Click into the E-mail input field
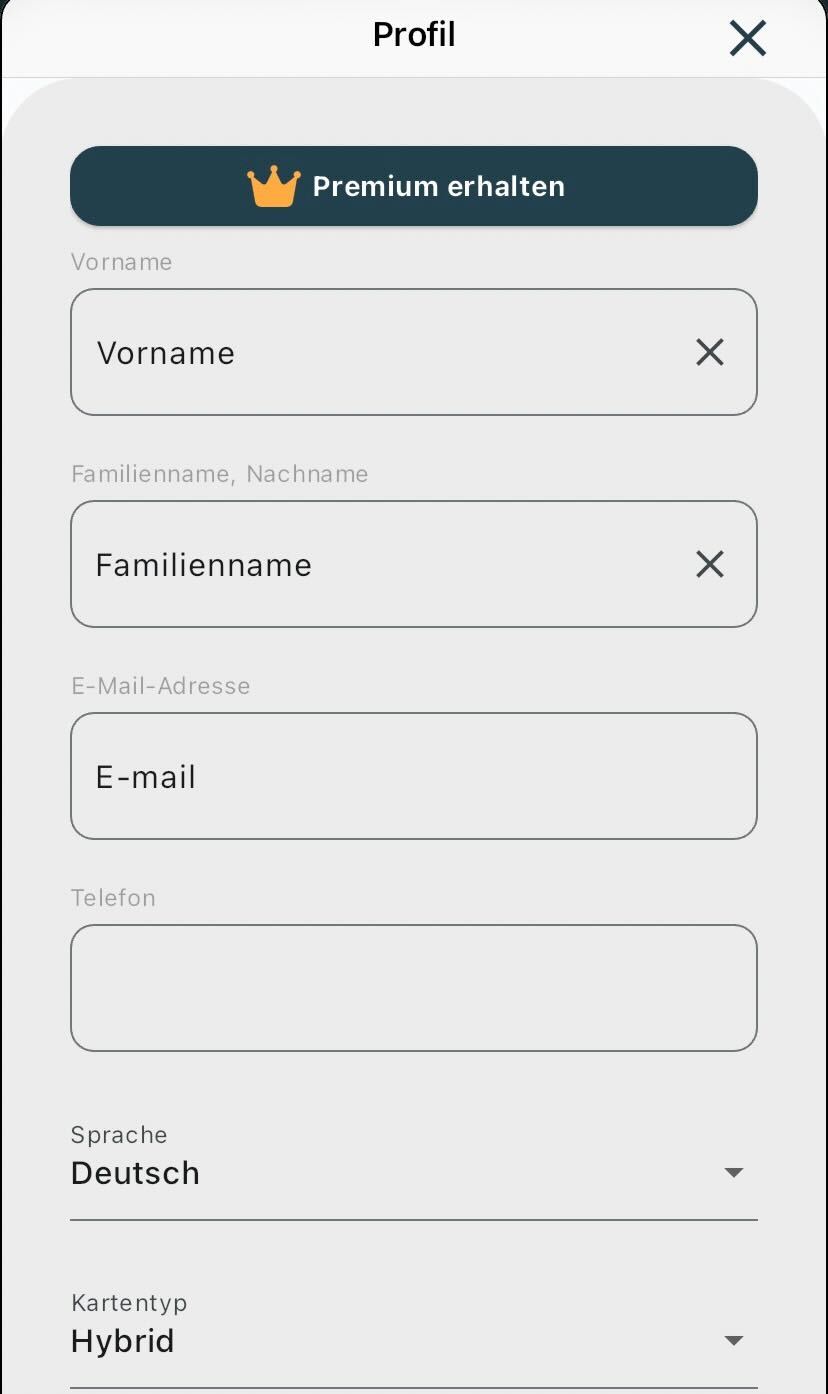 (413, 776)
